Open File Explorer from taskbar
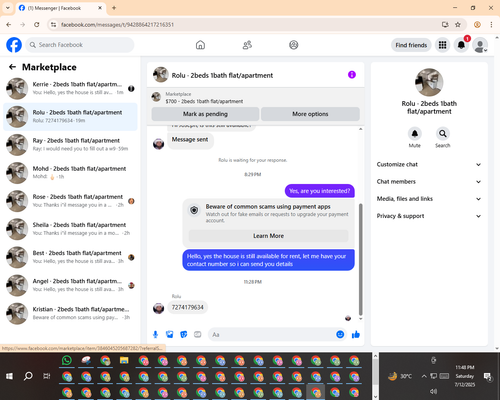Viewport: 500px width, 400px height. (x=124, y=360)
